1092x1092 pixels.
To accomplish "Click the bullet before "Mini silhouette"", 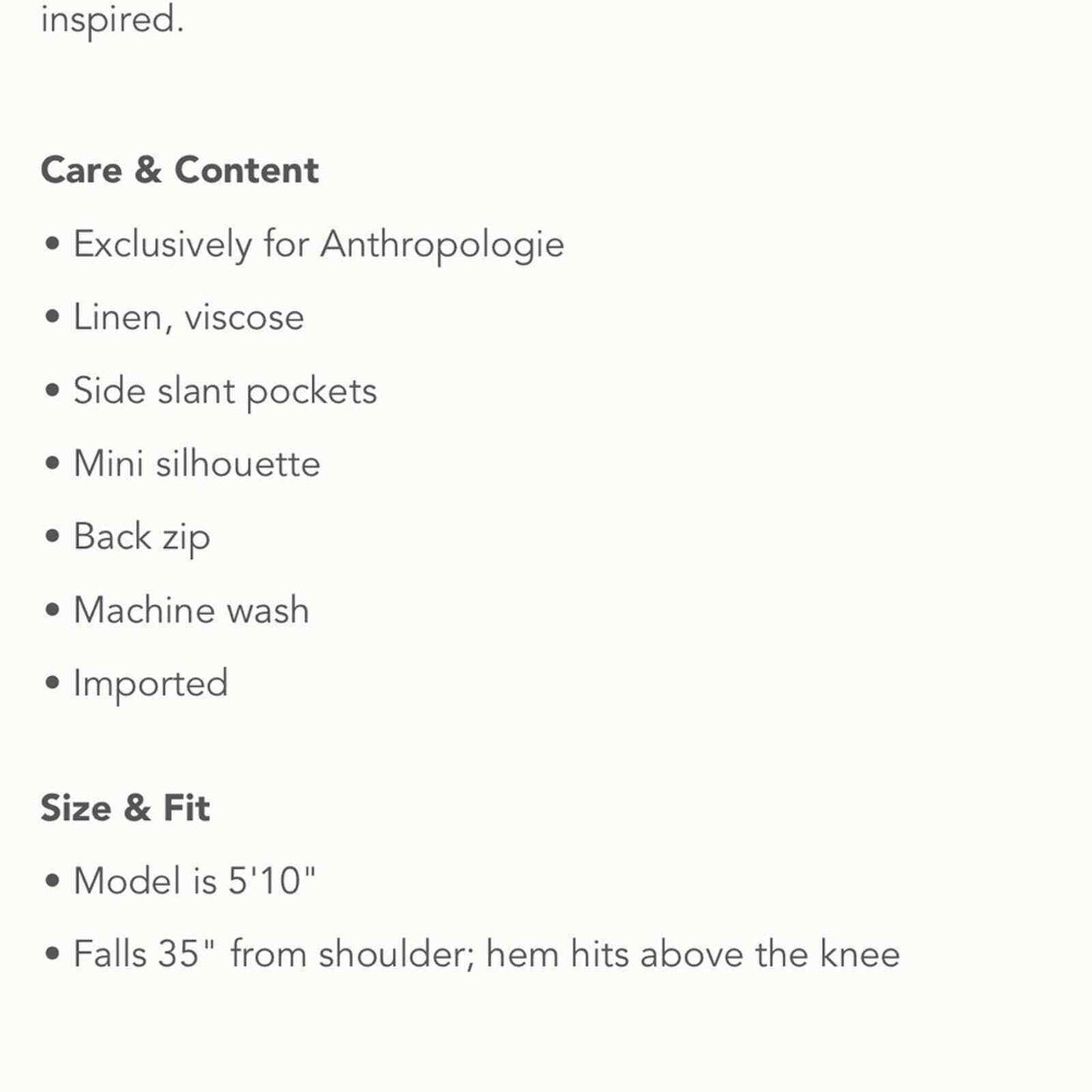I will point(52,463).
